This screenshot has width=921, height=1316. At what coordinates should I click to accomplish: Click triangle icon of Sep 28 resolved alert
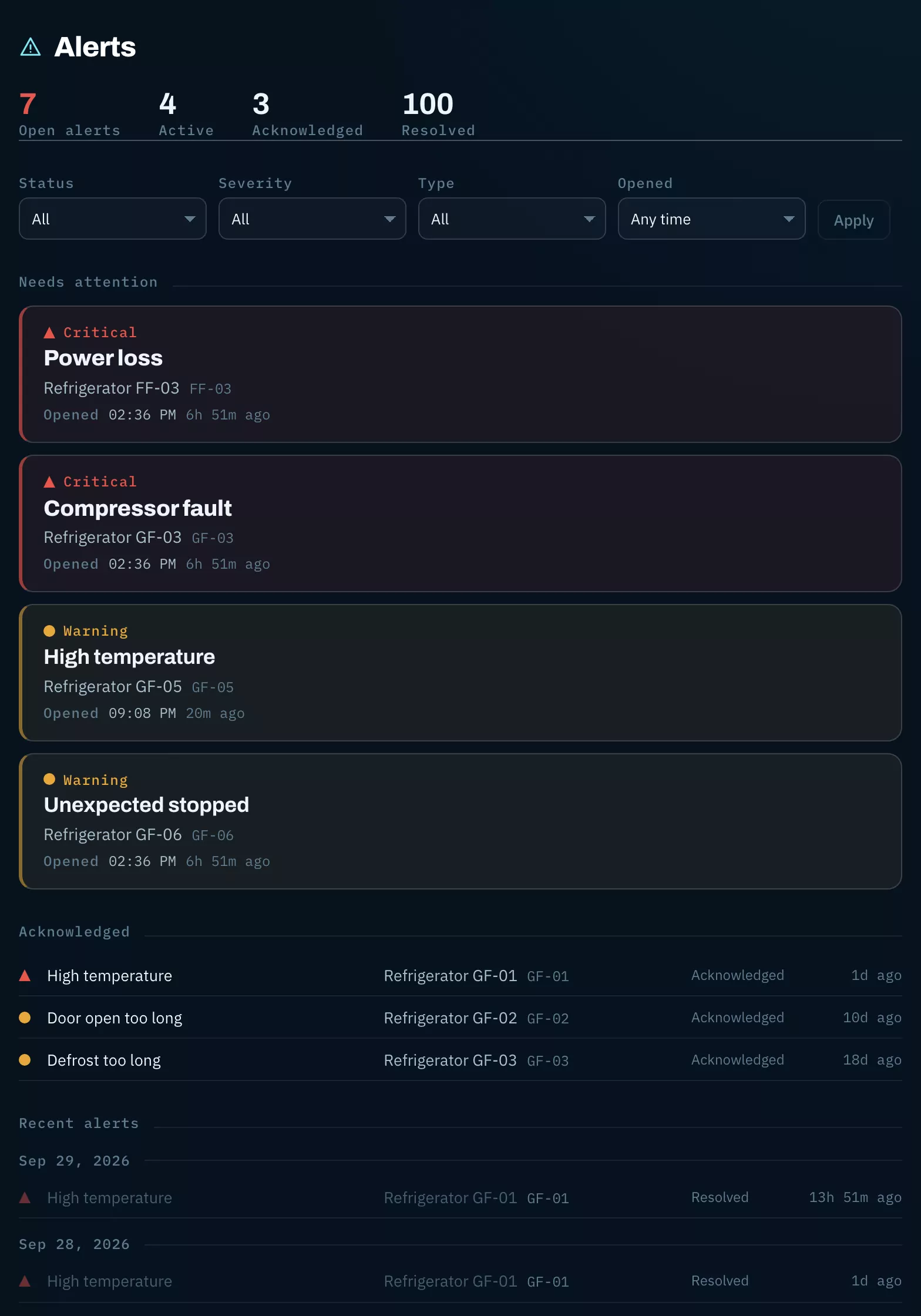[25, 1281]
